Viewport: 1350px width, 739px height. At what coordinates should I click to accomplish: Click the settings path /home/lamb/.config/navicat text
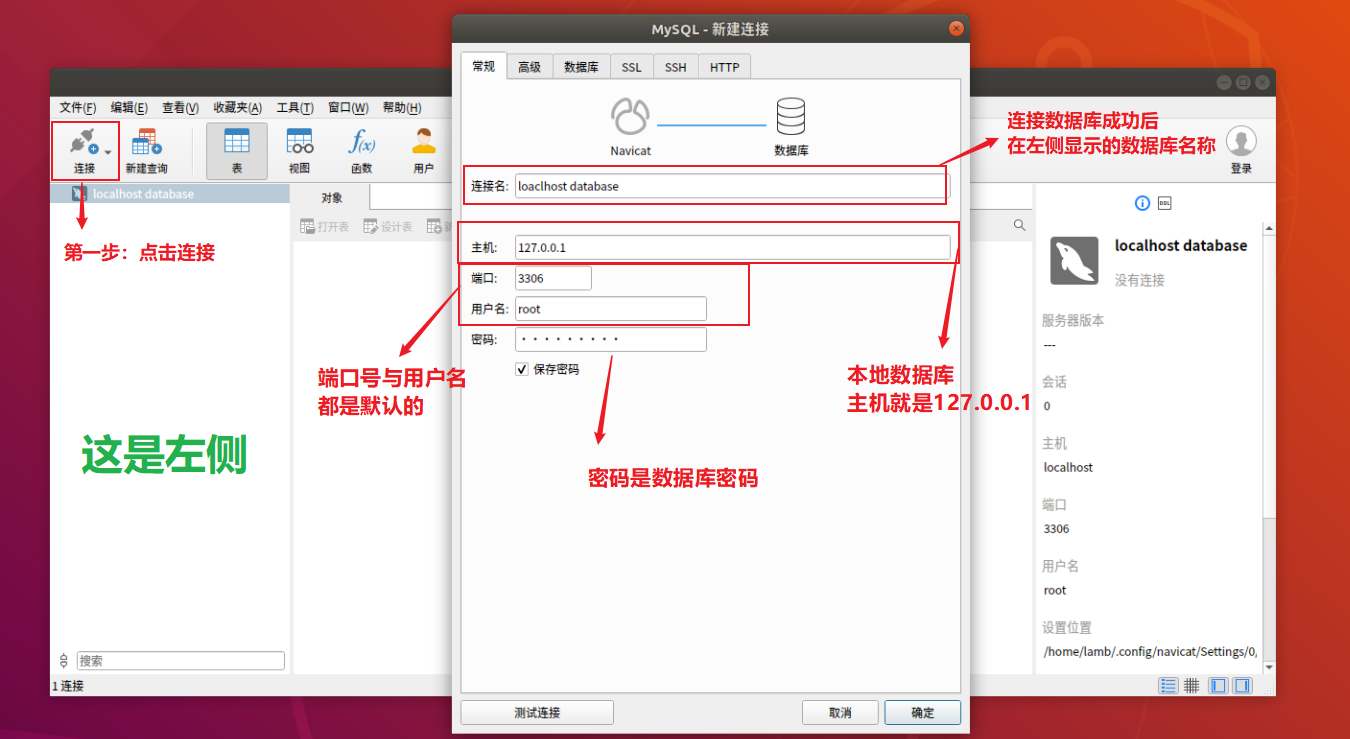pyautogui.click(x=1150, y=652)
